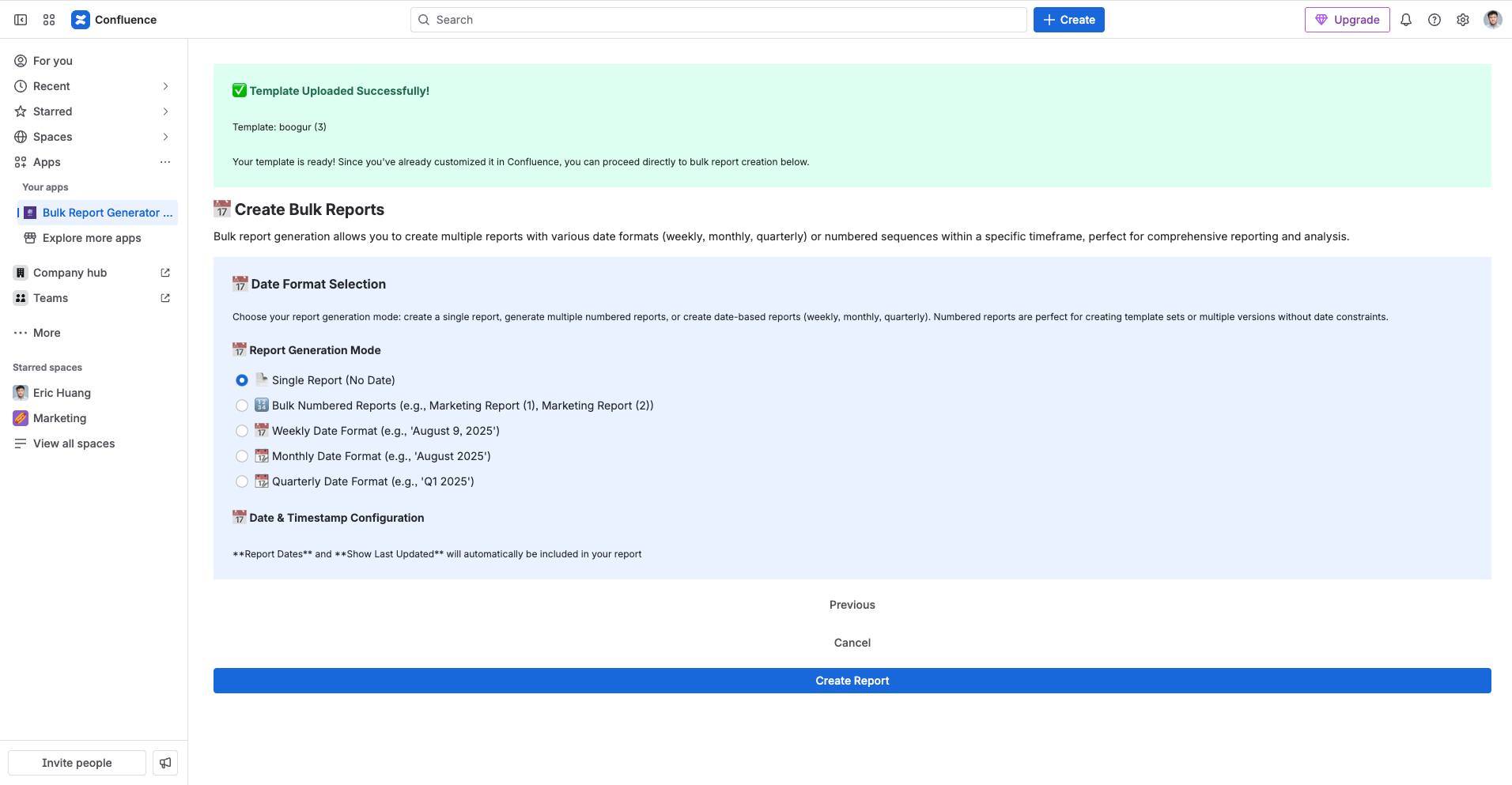Screen dimensions: 1512x785
Task: Click 'Date & Timestamp Configuration' heading
Action: point(337,518)
